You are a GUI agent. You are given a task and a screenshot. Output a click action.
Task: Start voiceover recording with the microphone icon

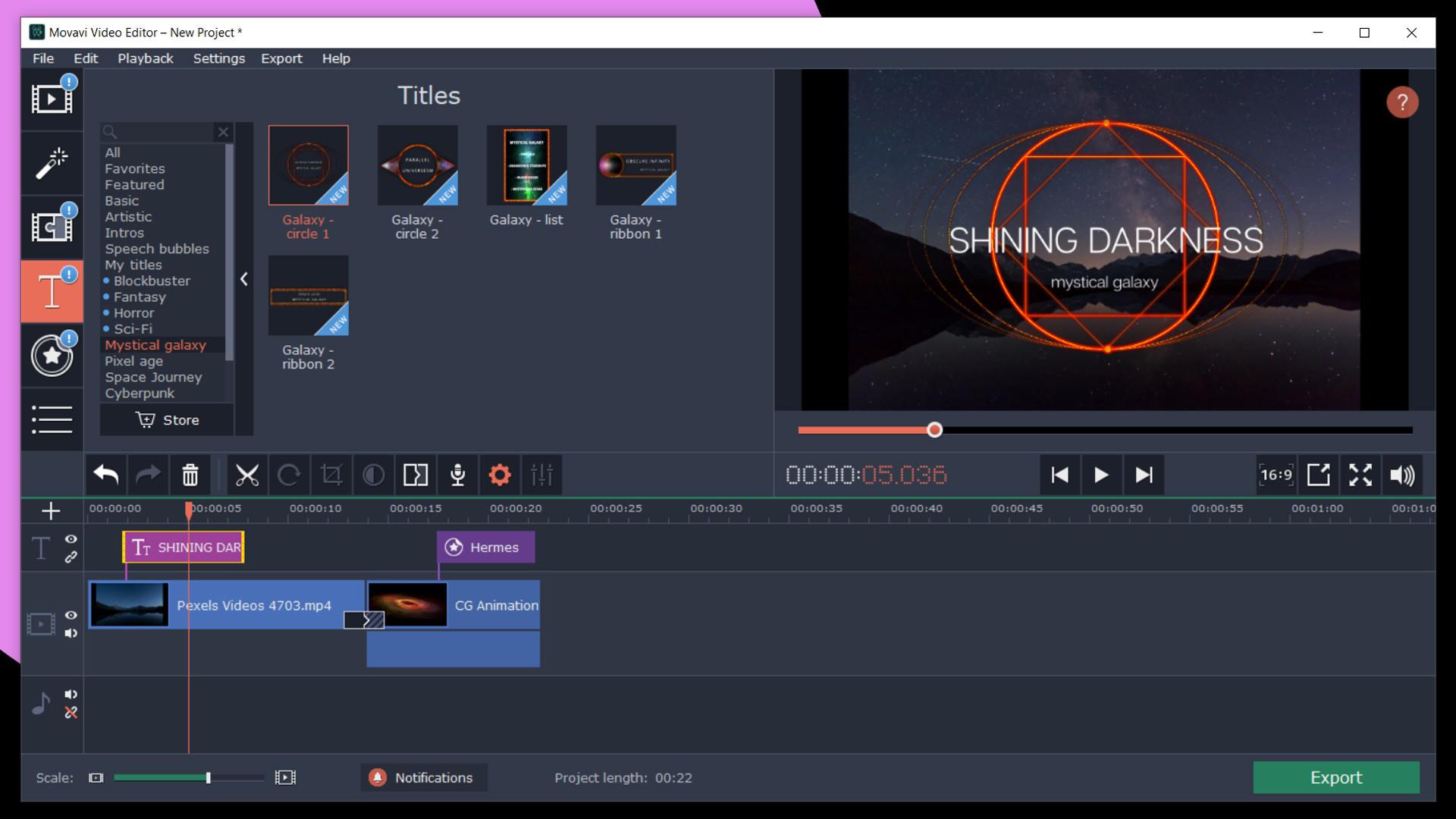pyautogui.click(x=457, y=475)
